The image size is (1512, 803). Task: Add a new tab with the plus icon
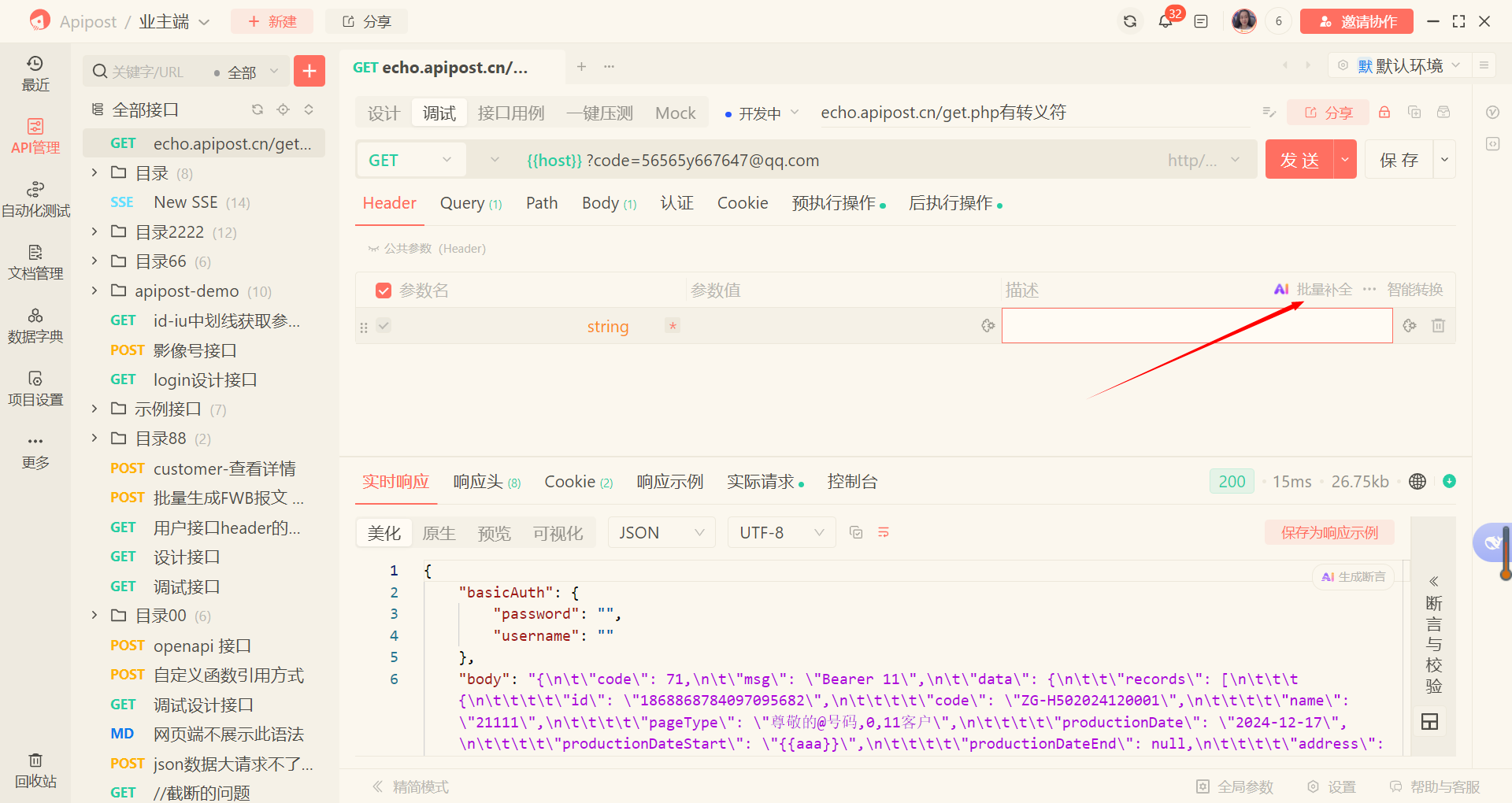pyautogui.click(x=581, y=67)
